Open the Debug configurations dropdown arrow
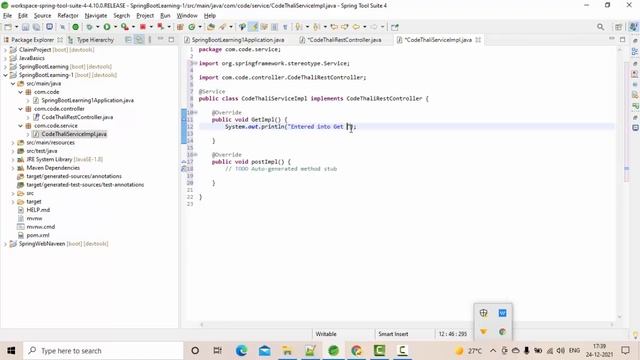Screen dimensions: 640x360 pos(97,27)
